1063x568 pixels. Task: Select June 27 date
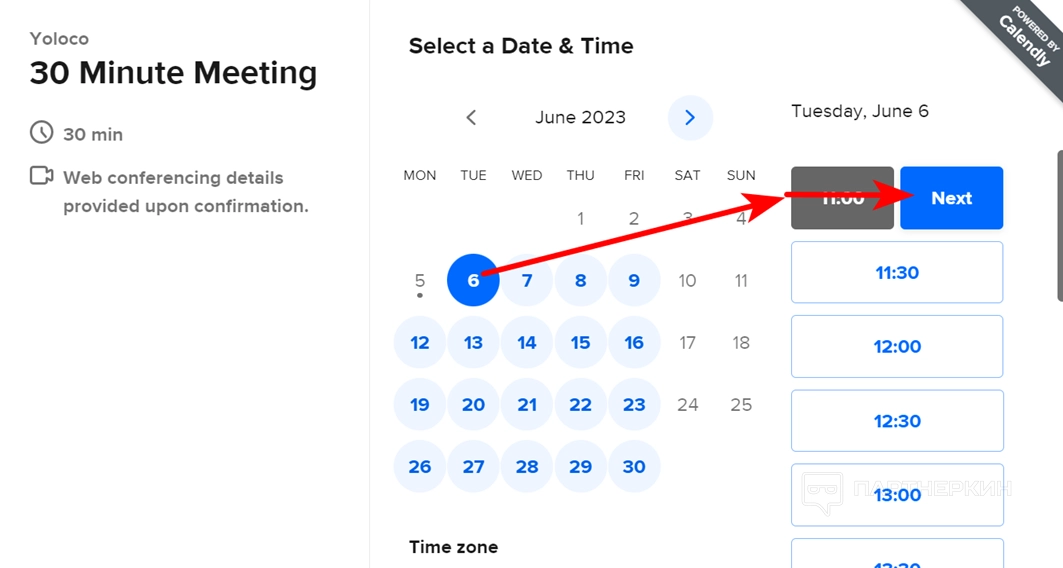click(473, 467)
